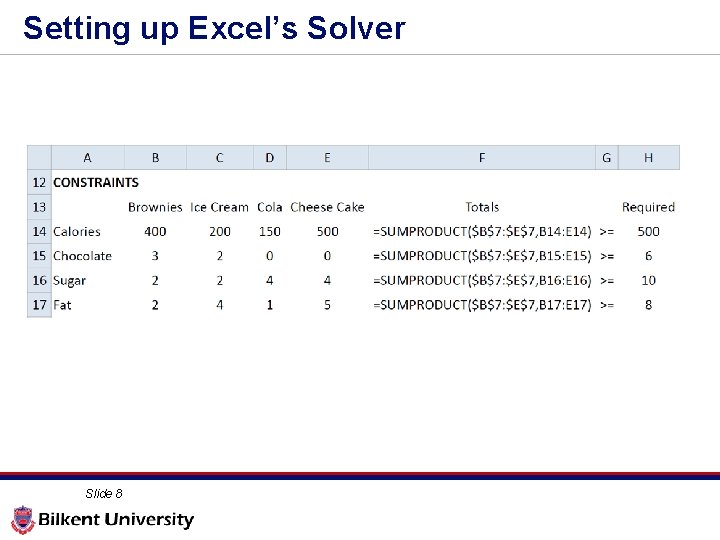The height and width of the screenshot is (540, 720).
Task: Click column H header
Action: click(648, 157)
